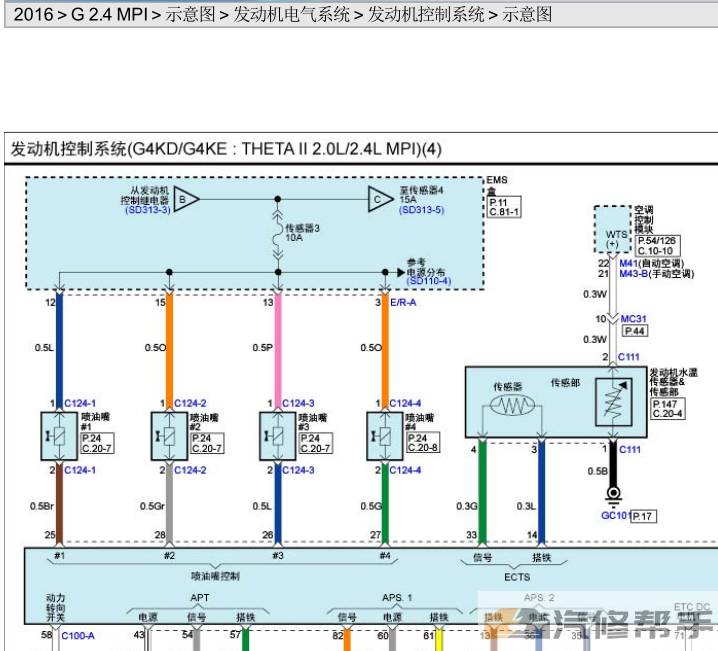Click lower C124-2 connector label
The width and height of the screenshot is (718, 651).
pyautogui.click(x=190, y=470)
